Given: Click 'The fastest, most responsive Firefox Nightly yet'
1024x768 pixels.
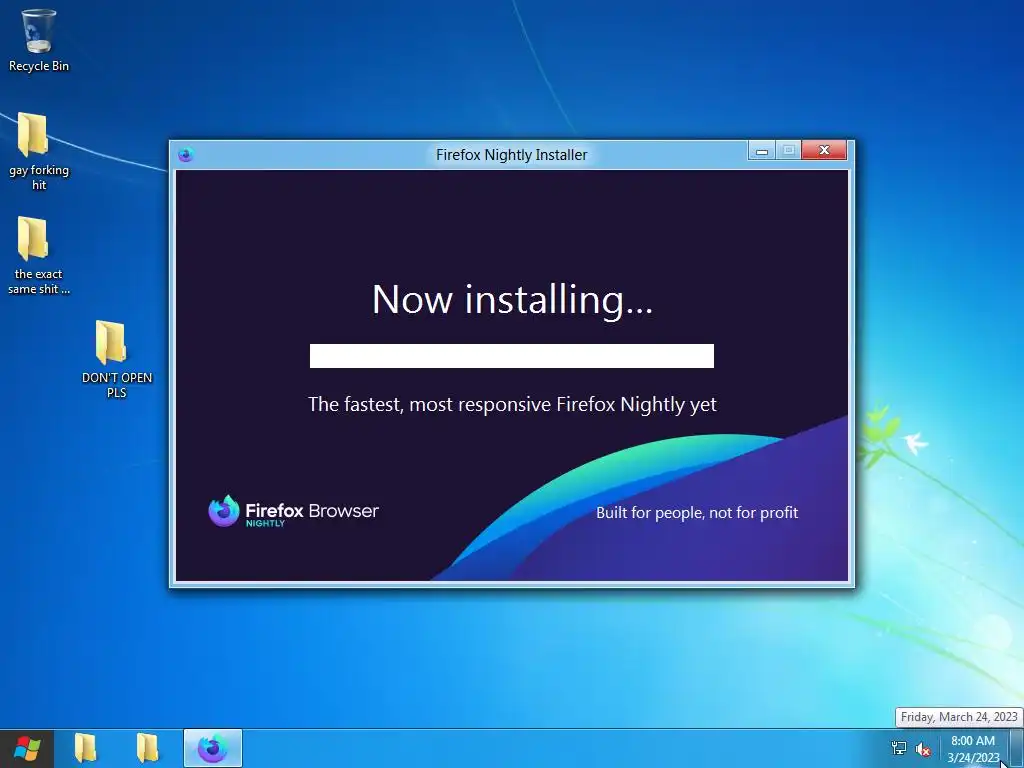Looking at the screenshot, I should (x=512, y=404).
